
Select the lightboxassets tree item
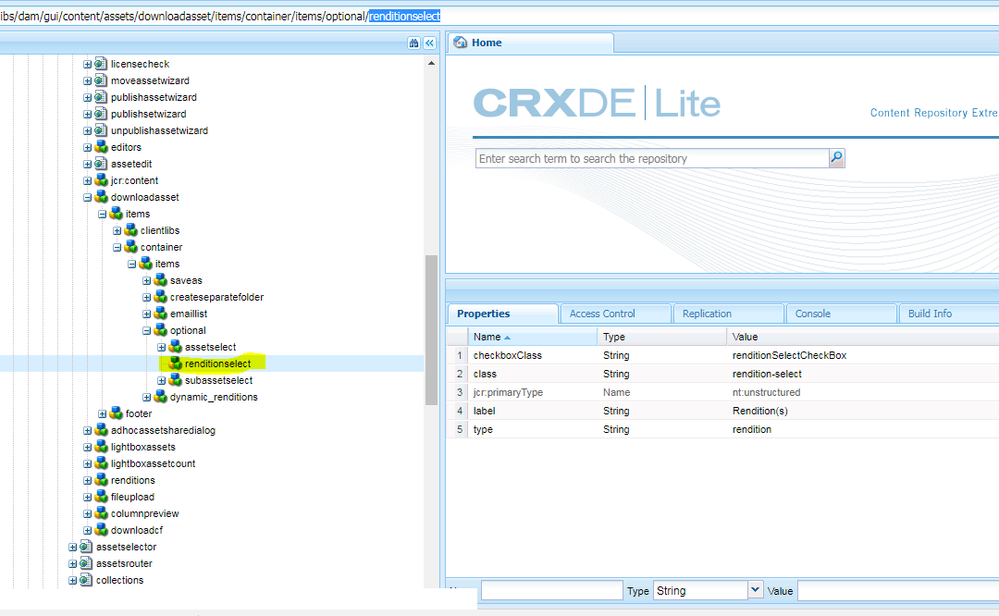point(143,447)
